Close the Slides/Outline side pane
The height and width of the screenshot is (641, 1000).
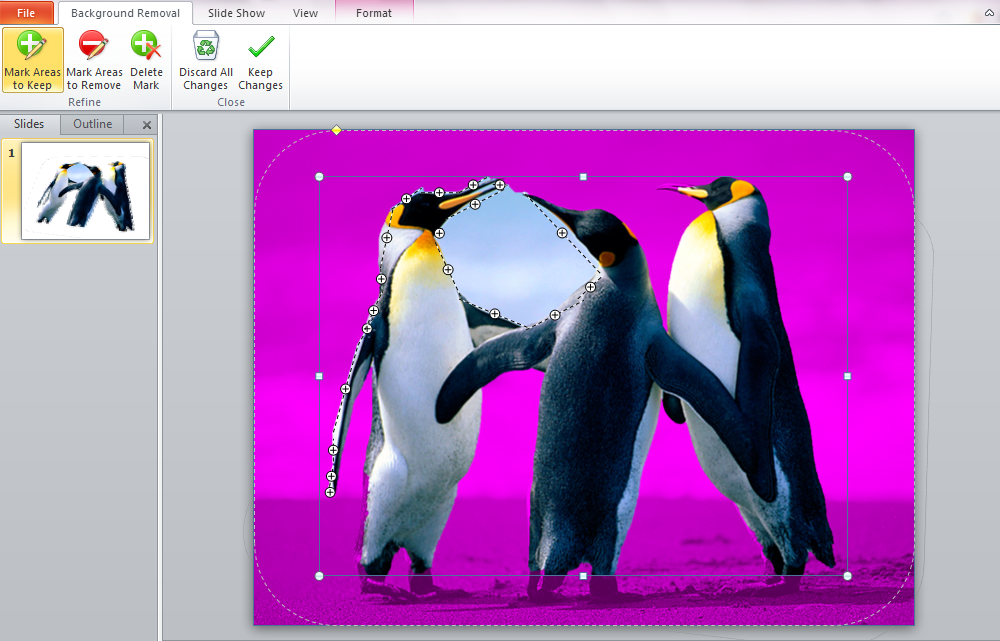click(147, 125)
